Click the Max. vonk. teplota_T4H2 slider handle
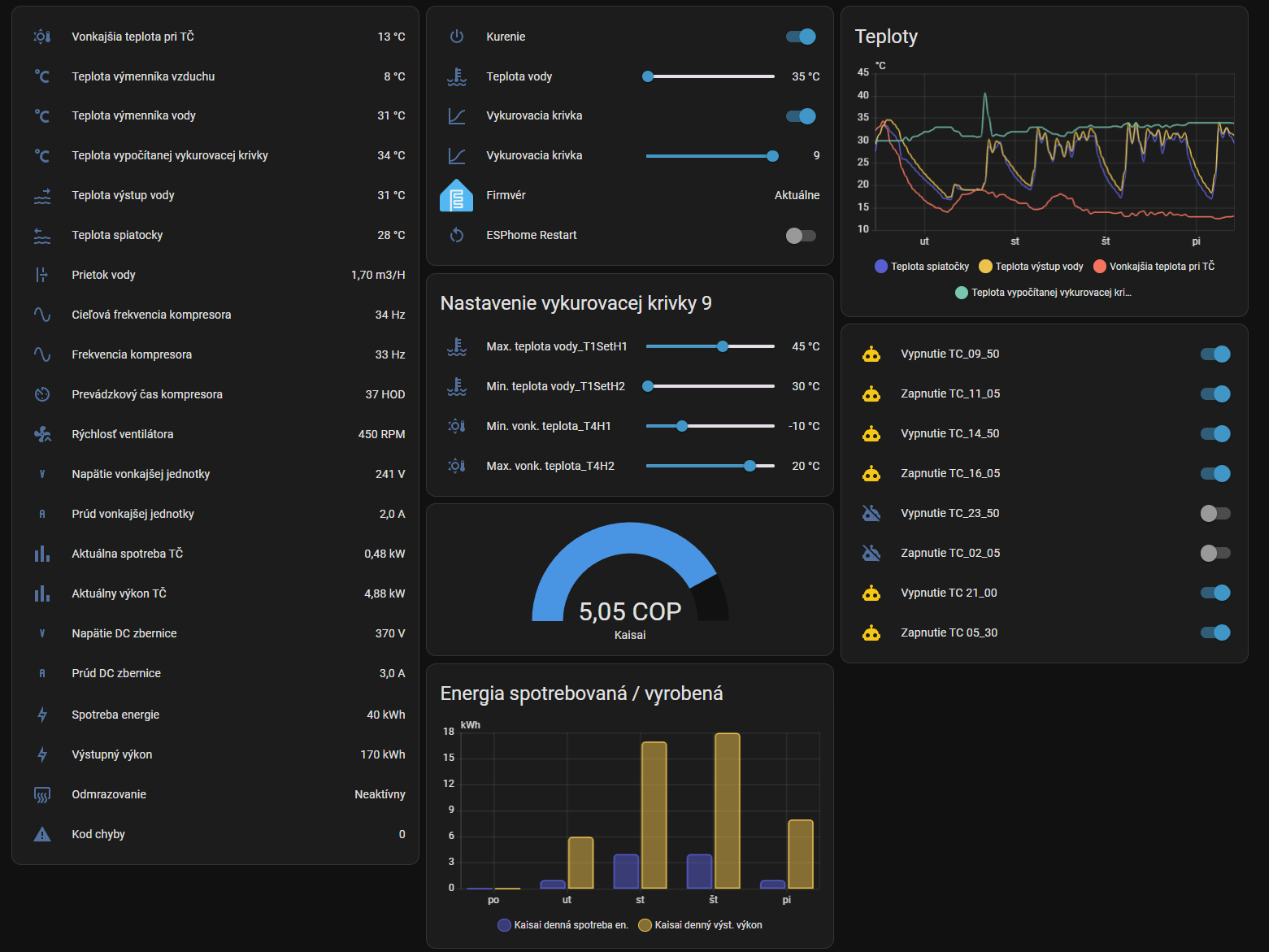Viewport: 1273px width, 952px height. [x=749, y=466]
